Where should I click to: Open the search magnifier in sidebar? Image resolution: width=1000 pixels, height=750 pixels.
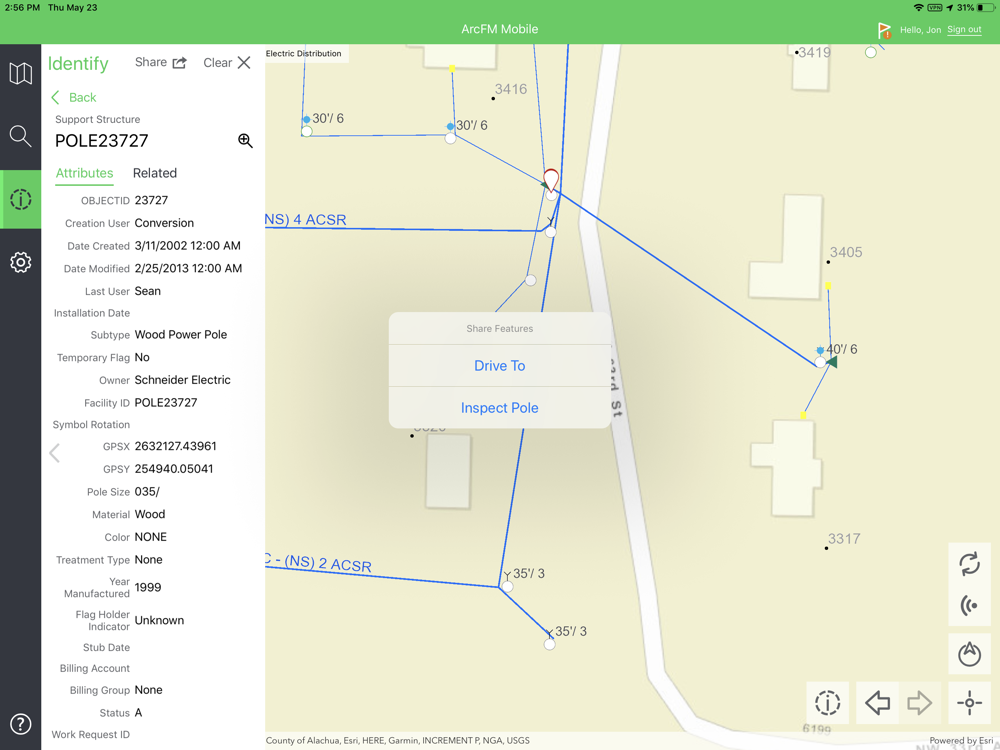(x=20, y=136)
